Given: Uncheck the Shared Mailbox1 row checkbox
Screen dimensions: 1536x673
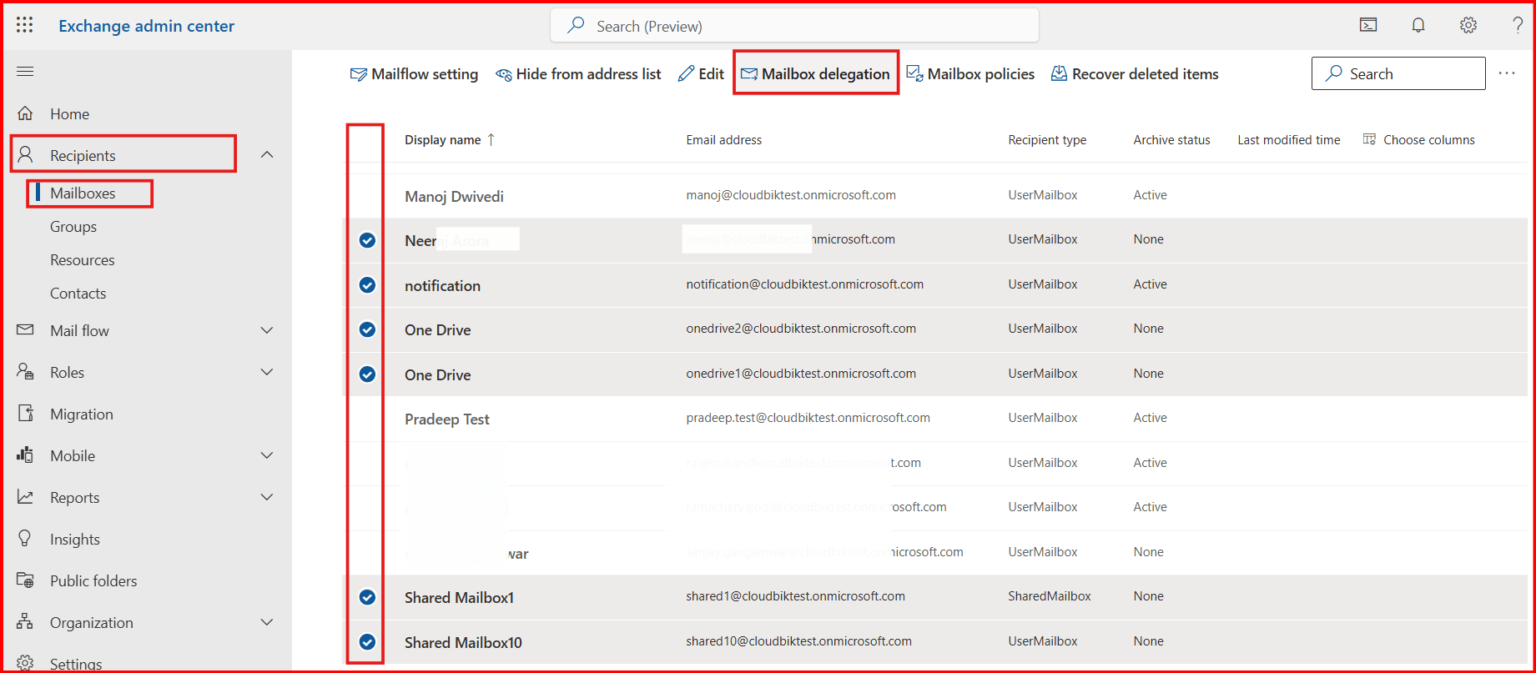Looking at the screenshot, I should 367,597.
